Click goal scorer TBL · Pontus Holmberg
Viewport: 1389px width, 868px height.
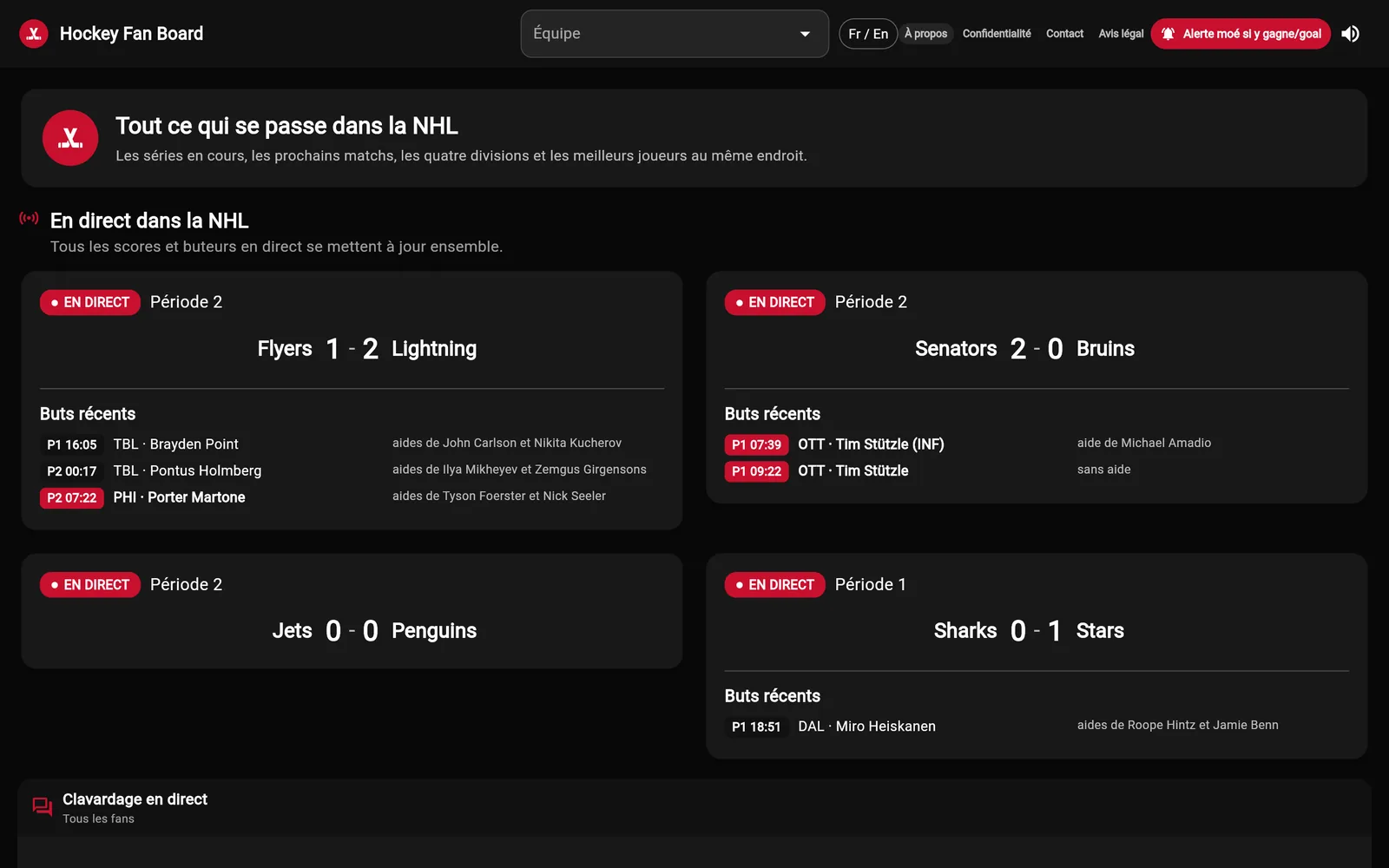click(188, 470)
